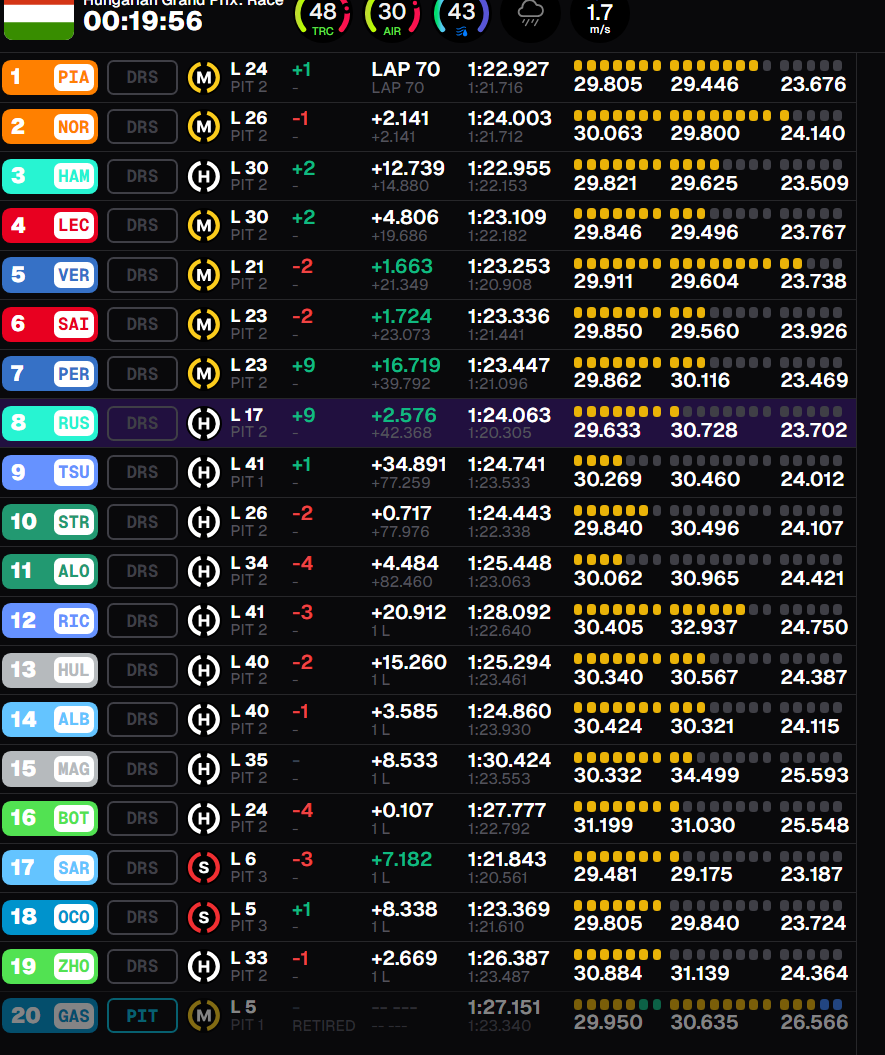Screen dimensions: 885x1055
Task: Select the position 8 RUS driver tag
Action: pos(50,423)
